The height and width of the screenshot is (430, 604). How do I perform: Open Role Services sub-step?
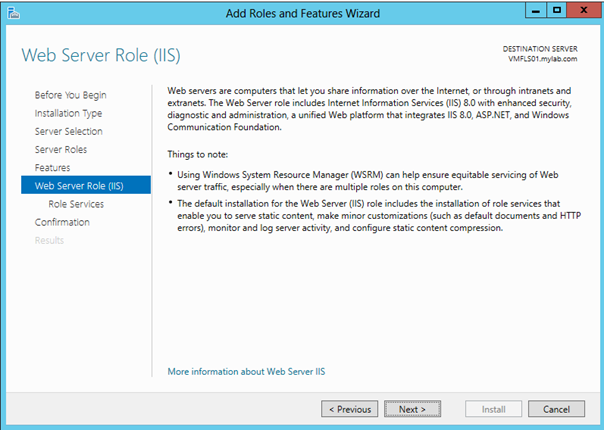76,204
